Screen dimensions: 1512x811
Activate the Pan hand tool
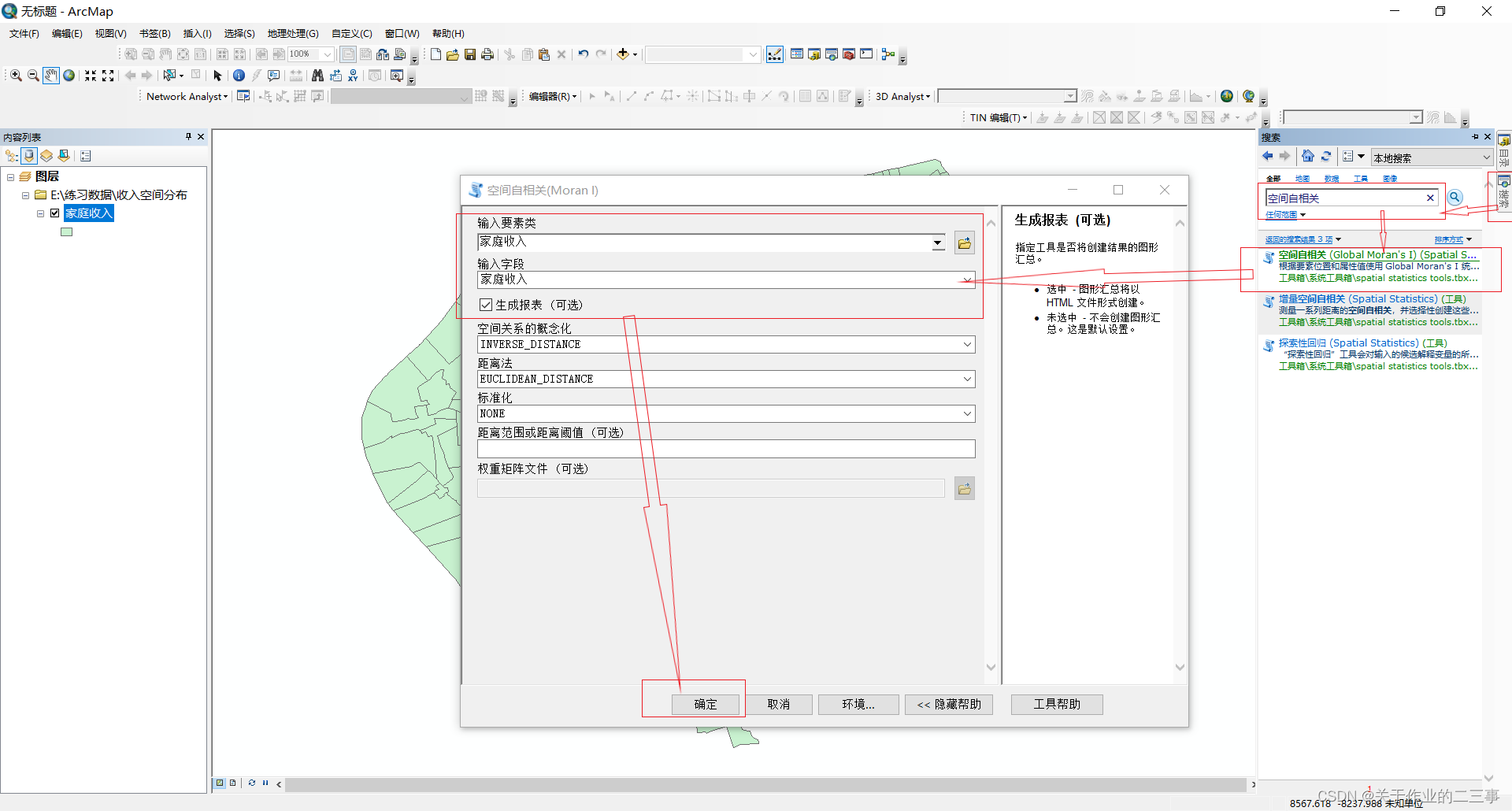click(x=51, y=76)
